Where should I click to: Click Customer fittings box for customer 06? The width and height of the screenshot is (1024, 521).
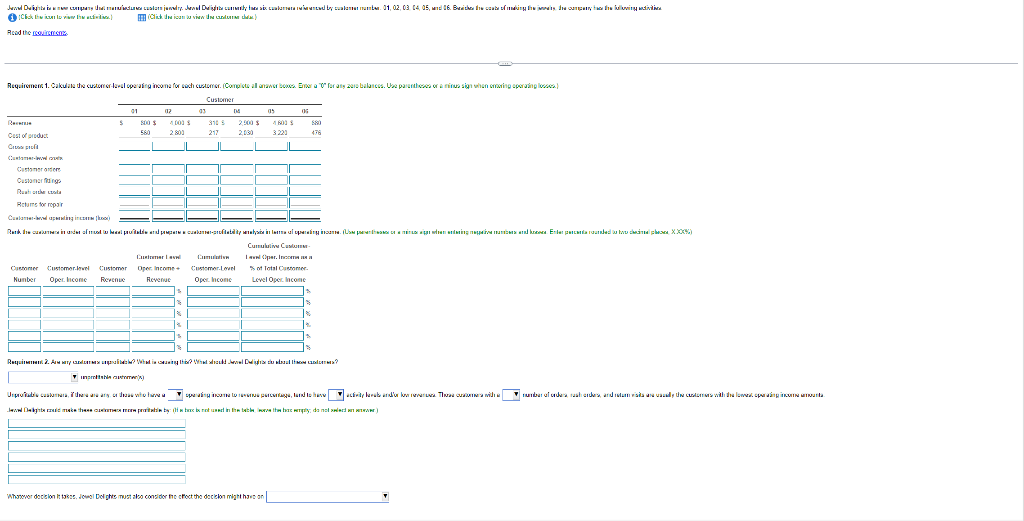pos(305,180)
